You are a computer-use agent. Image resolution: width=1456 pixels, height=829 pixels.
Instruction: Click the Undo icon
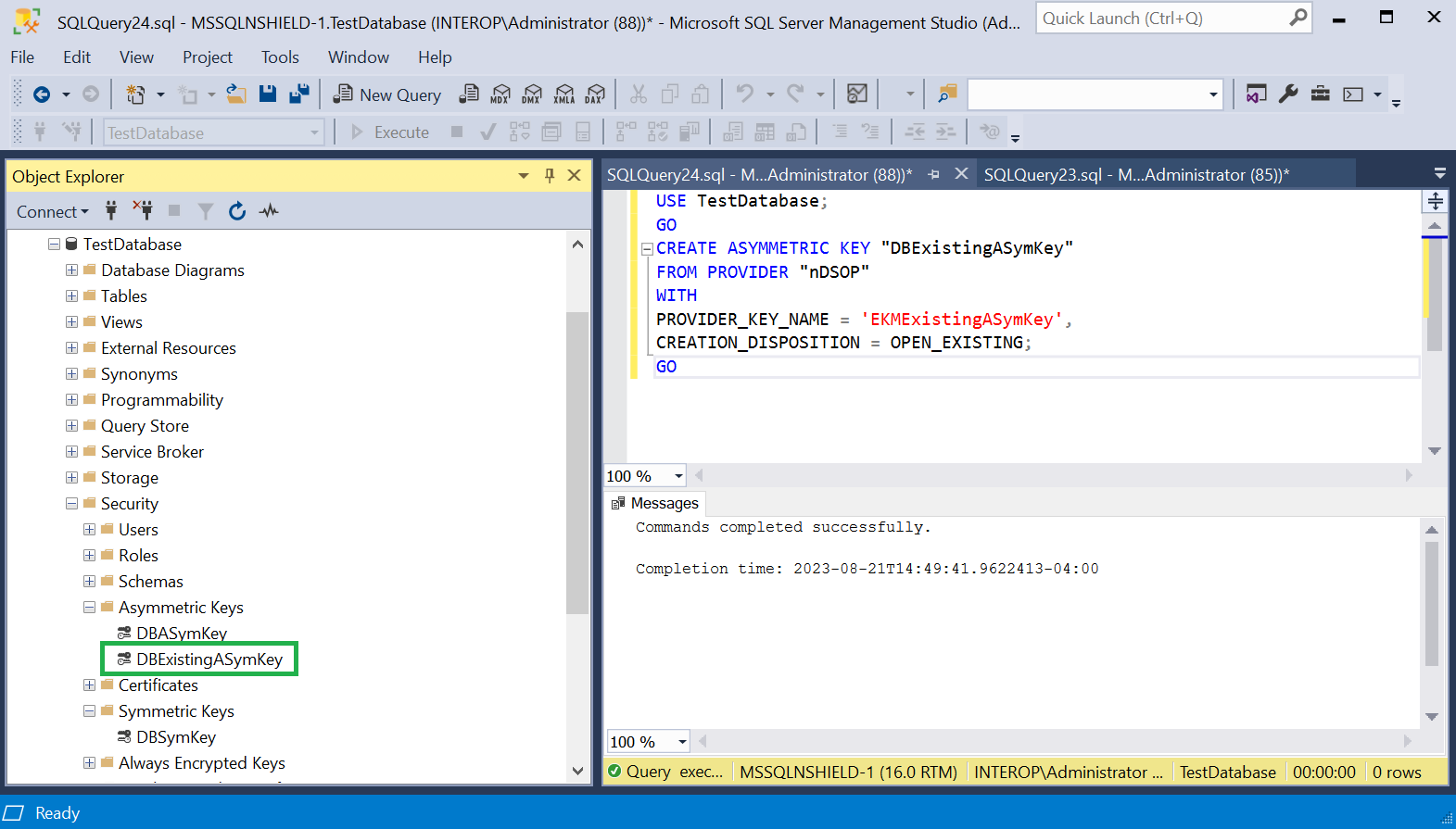point(744,94)
